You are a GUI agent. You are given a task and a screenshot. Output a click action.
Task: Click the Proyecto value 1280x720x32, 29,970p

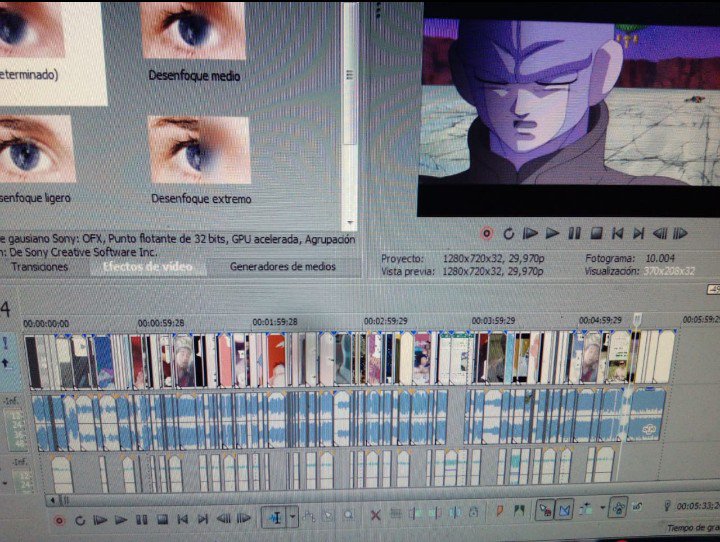[x=493, y=259]
